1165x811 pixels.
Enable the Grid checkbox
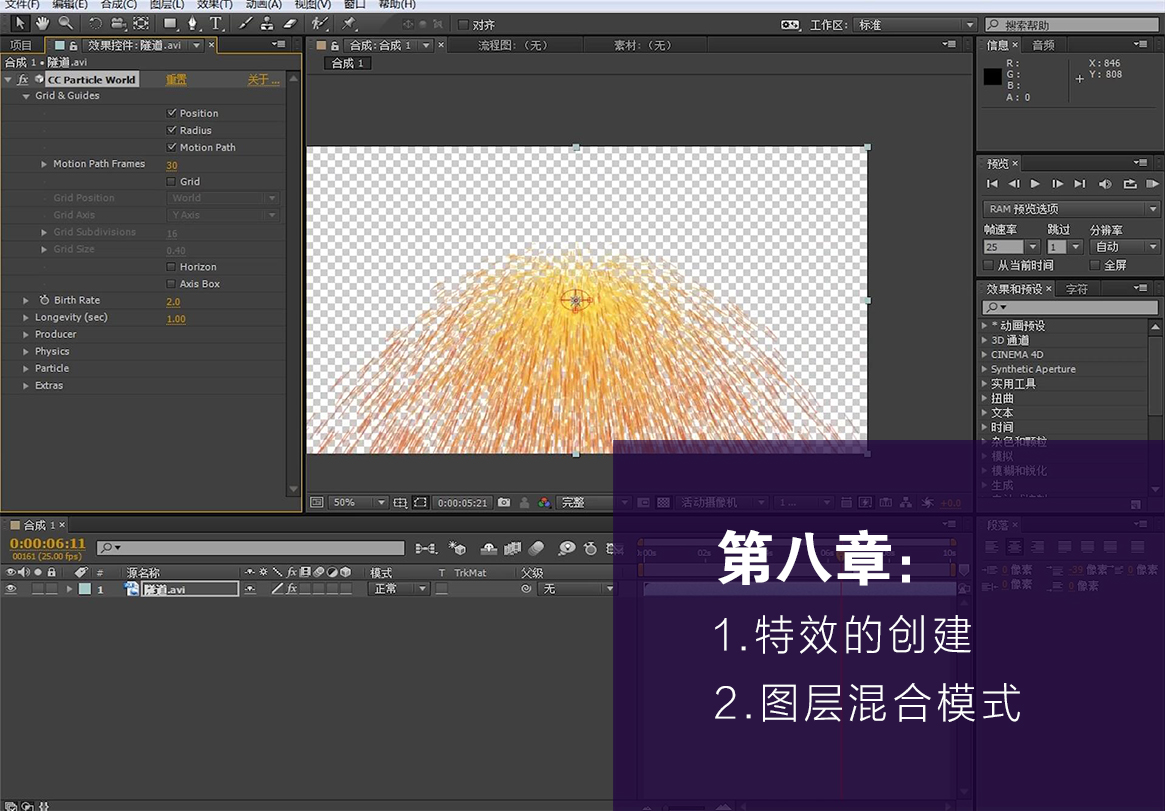[172, 181]
